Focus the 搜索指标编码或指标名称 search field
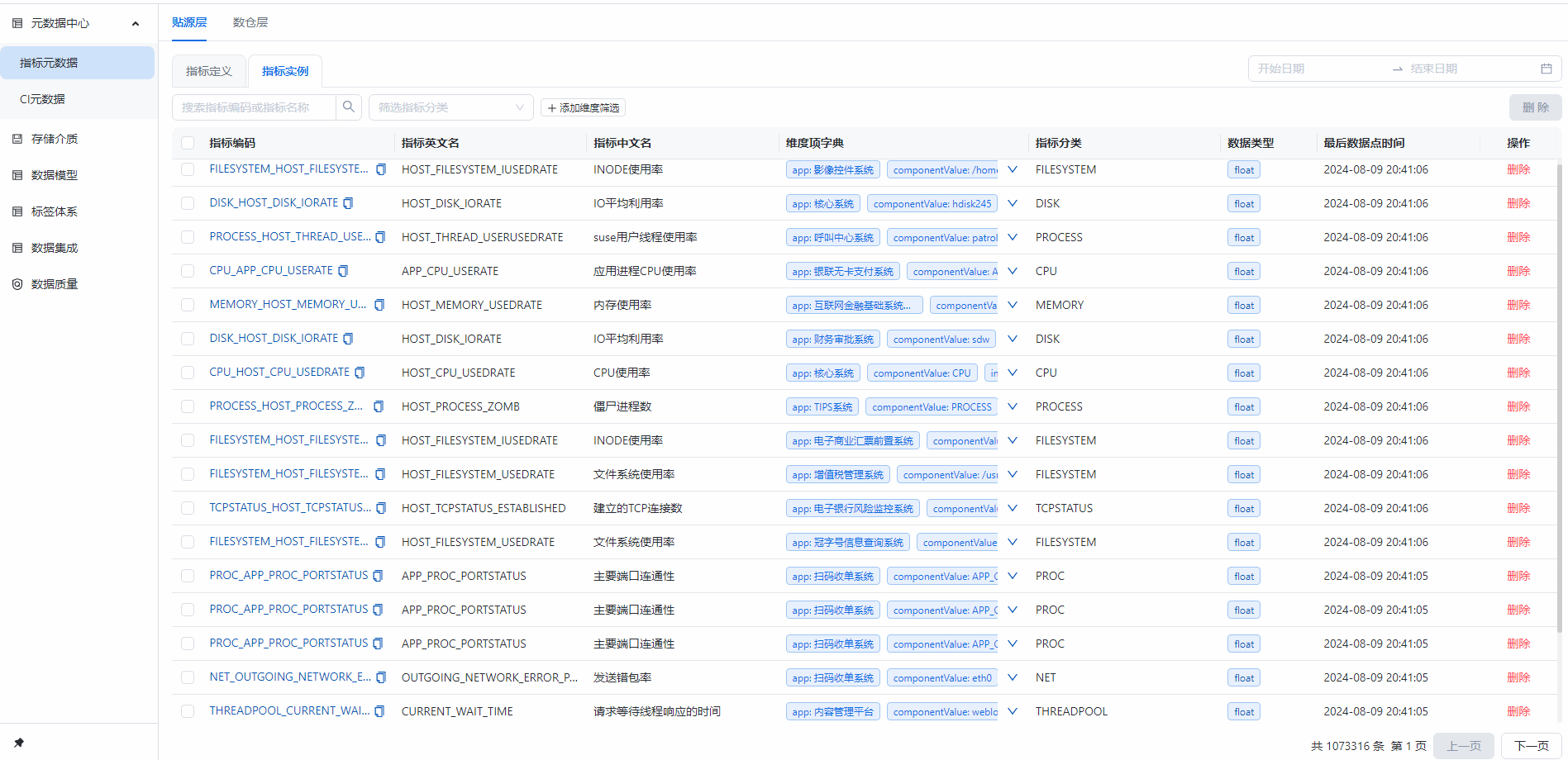This screenshot has width=1568, height=760. tap(255, 107)
